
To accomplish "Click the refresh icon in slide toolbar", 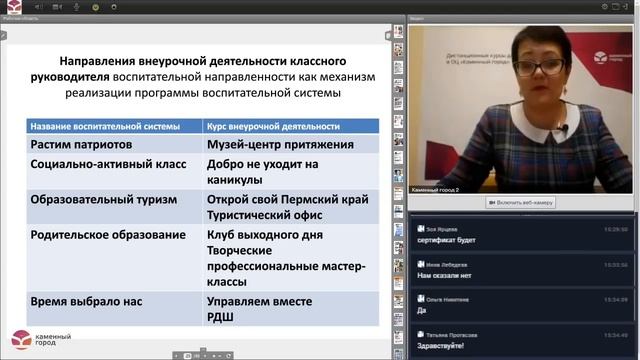I will (x=229, y=356).
